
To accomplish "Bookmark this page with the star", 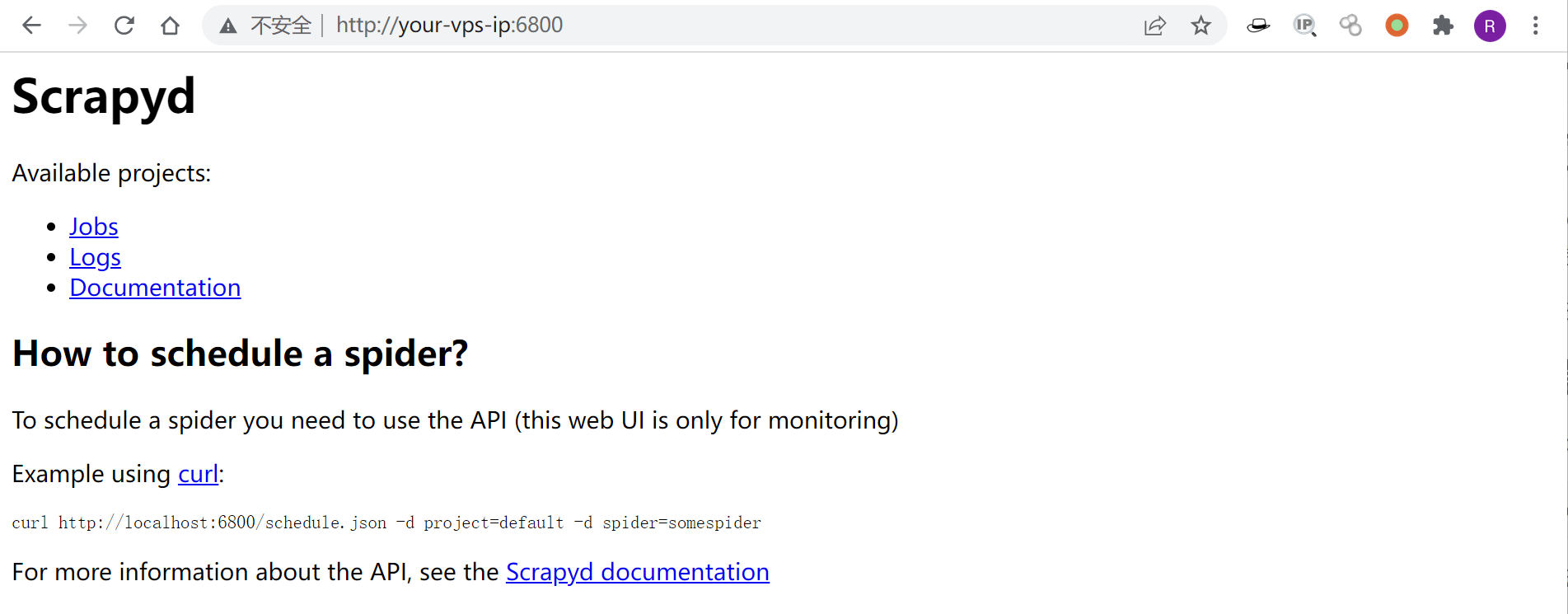I will 1201,26.
